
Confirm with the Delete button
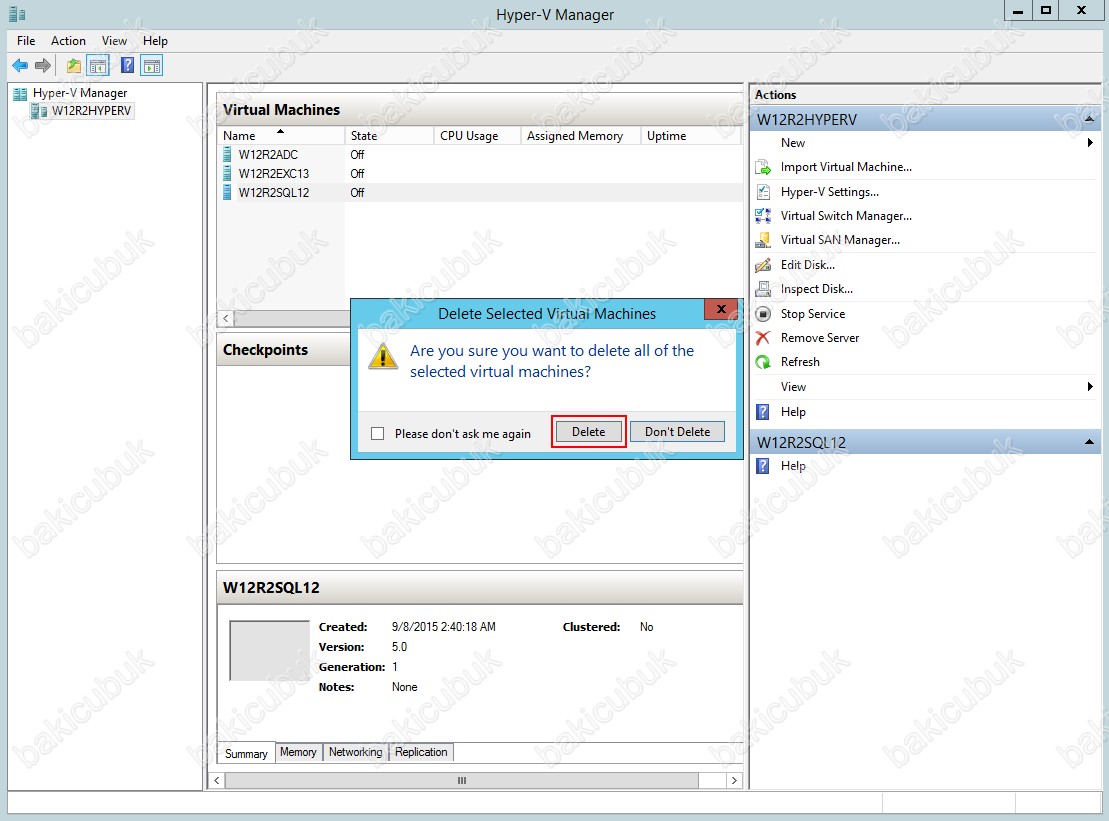coord(588,431)
